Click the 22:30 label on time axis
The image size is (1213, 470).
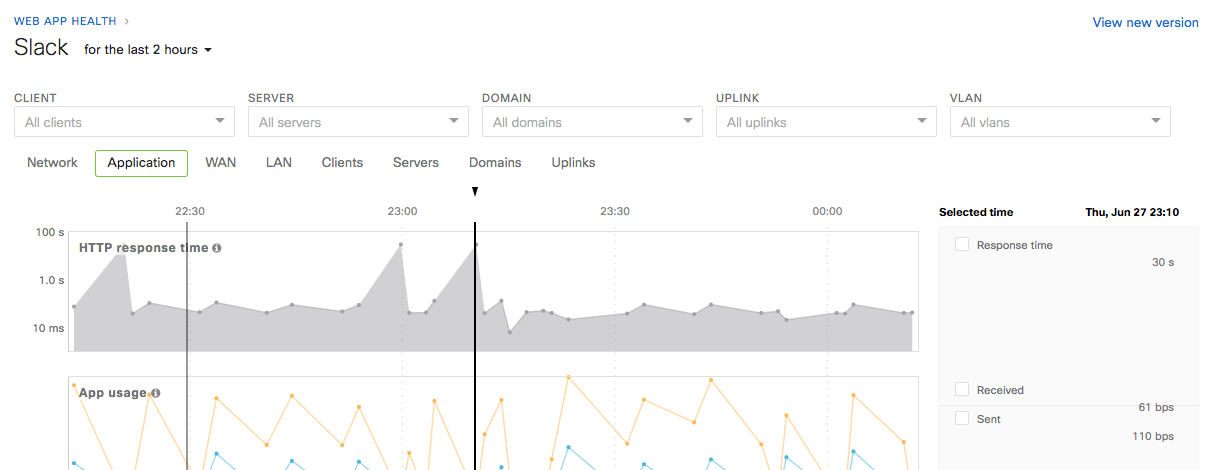tap(190, 212)
